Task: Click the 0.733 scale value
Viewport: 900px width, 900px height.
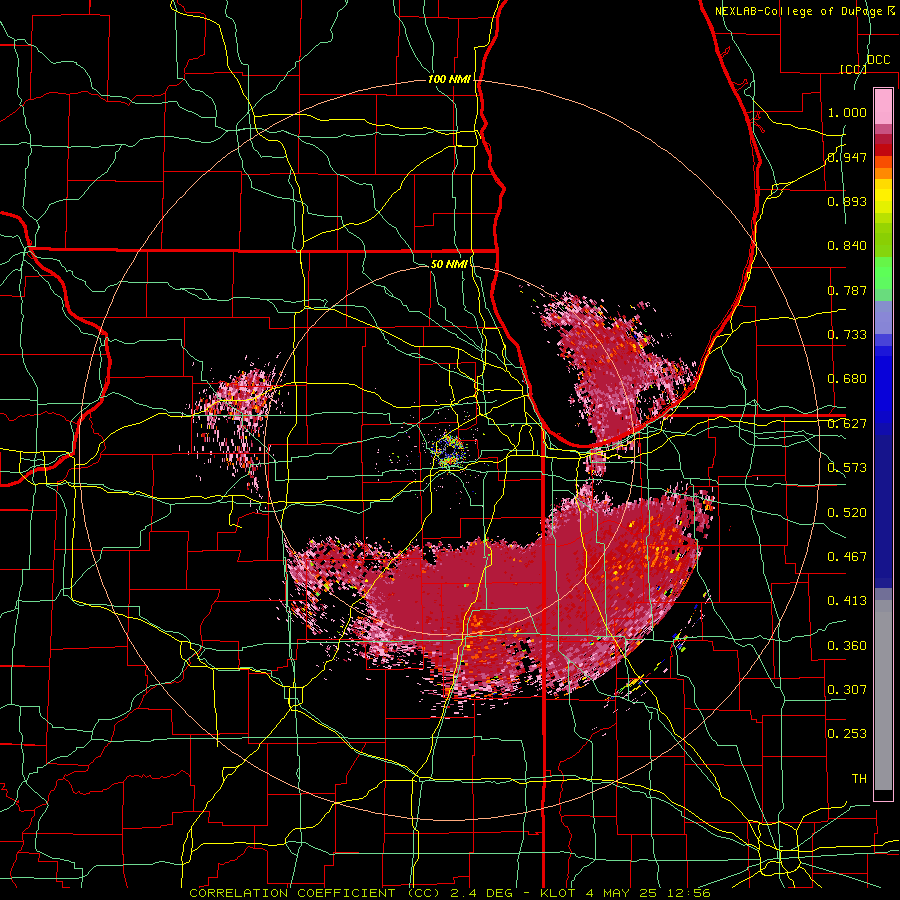Action: (x=847, y=335)
